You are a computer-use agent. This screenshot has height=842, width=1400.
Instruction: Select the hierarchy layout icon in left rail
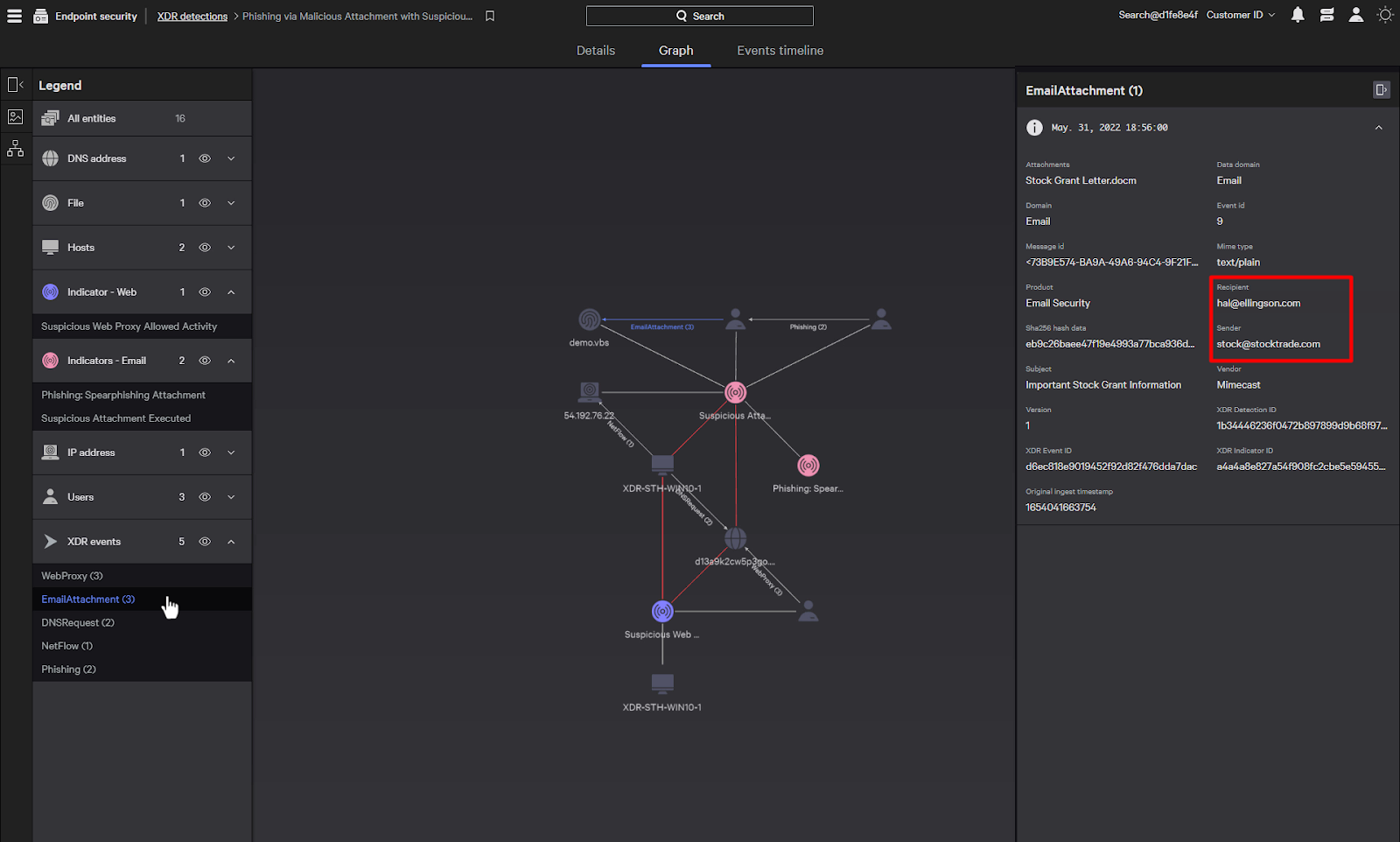click(x=16, y=149)
